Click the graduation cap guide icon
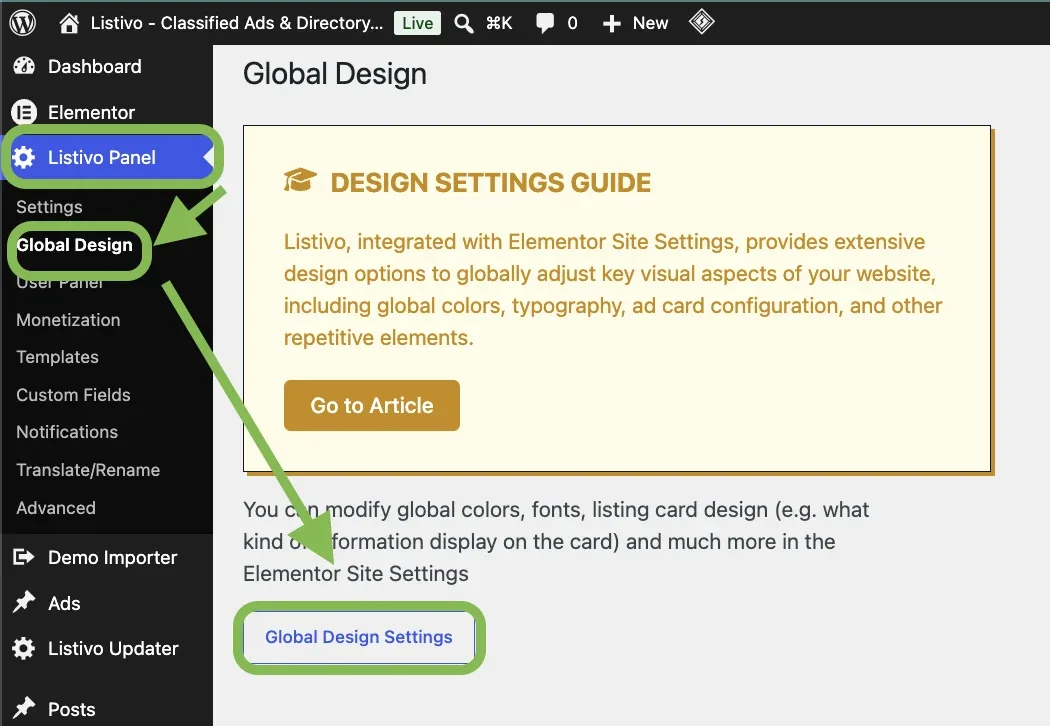 (x=299, y=181)
